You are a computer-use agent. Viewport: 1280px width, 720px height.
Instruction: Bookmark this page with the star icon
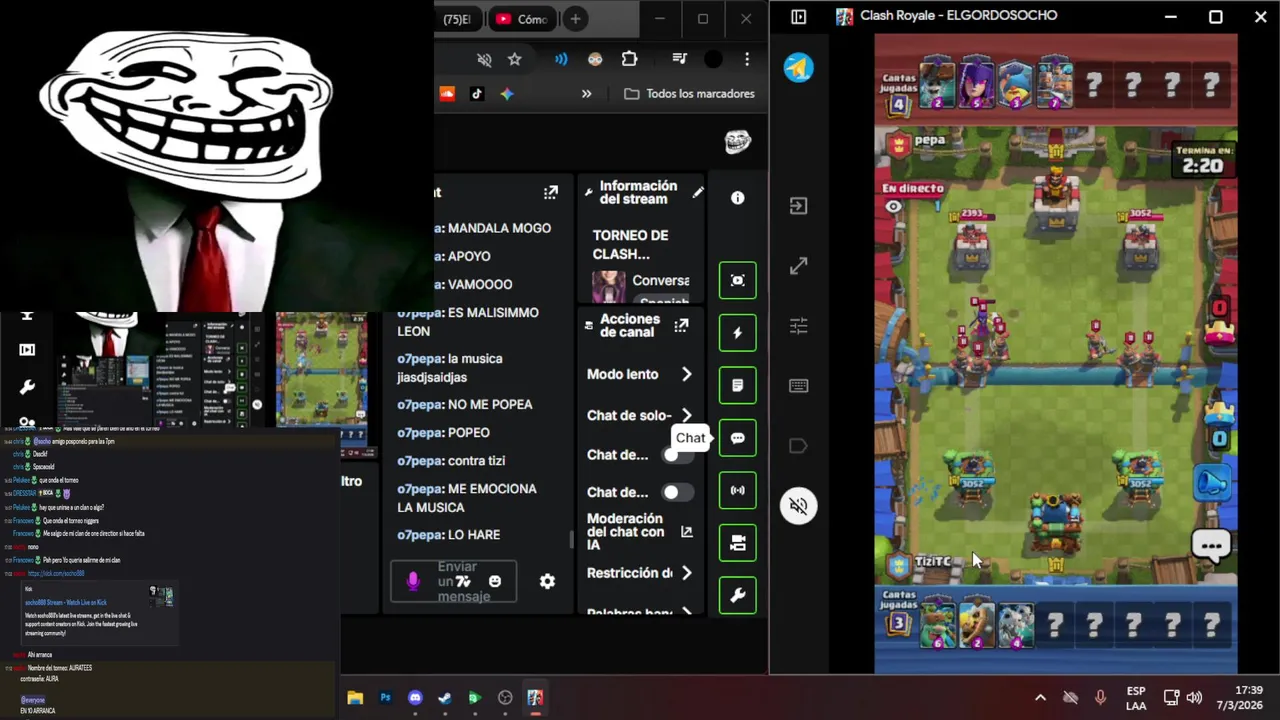click(x=514, y=60)
